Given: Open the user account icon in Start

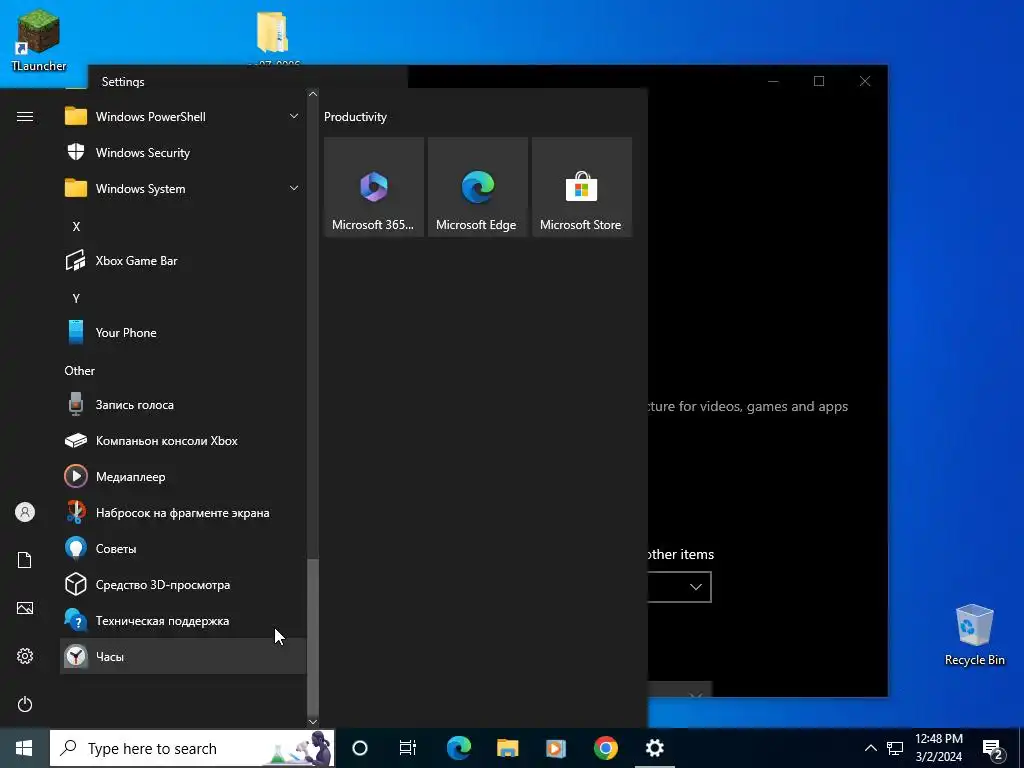Looking at the screenshot, I should (x=25, y=512).
